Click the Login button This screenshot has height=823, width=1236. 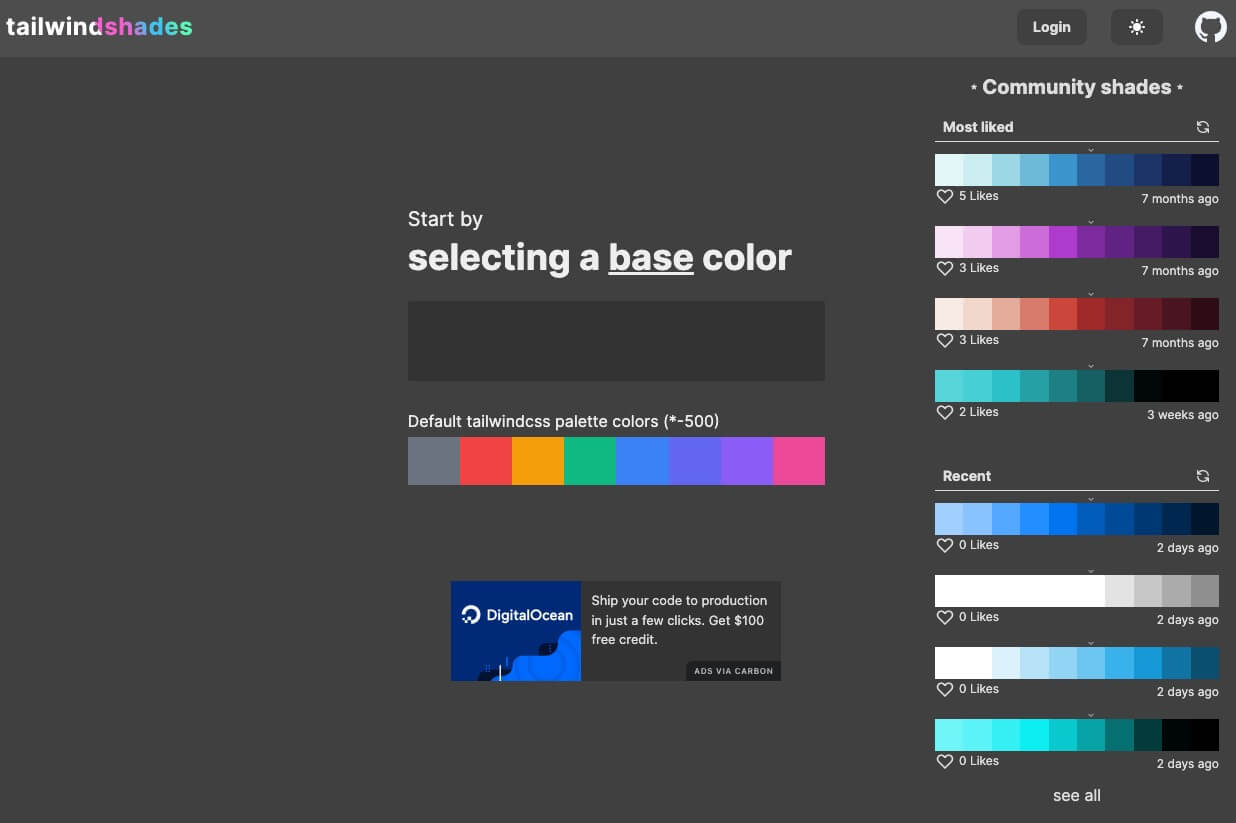(1052, 27)
